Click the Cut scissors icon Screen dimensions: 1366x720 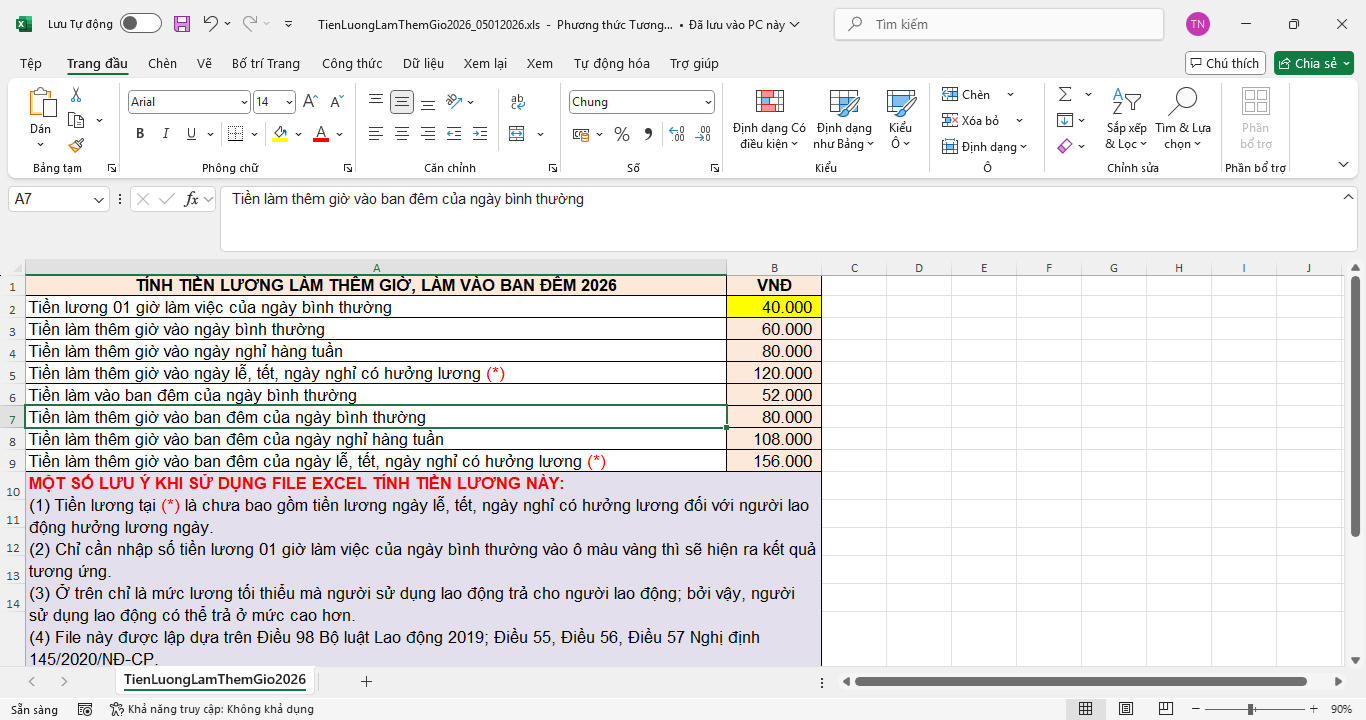[76, 95]
